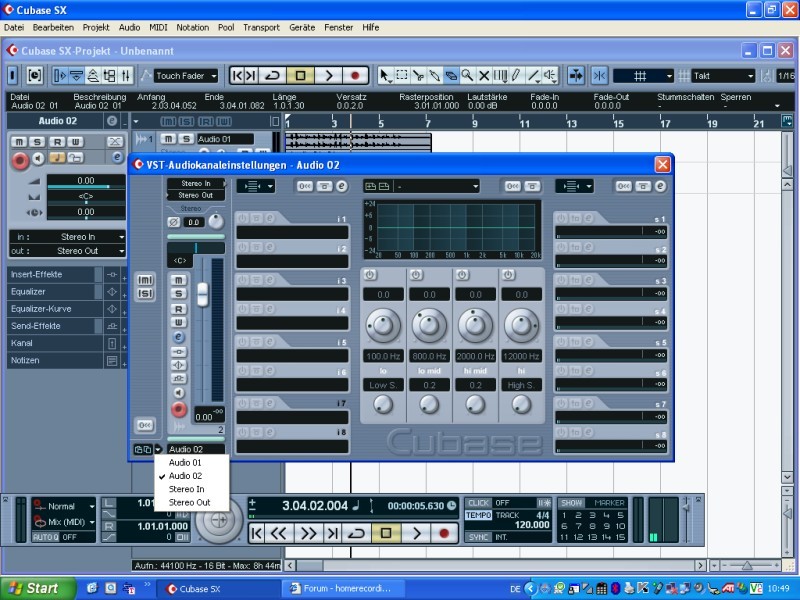This screenshot has height=600, width=800.
Task: Enable the lo EQ band power button
Action: tap(370, 275)
